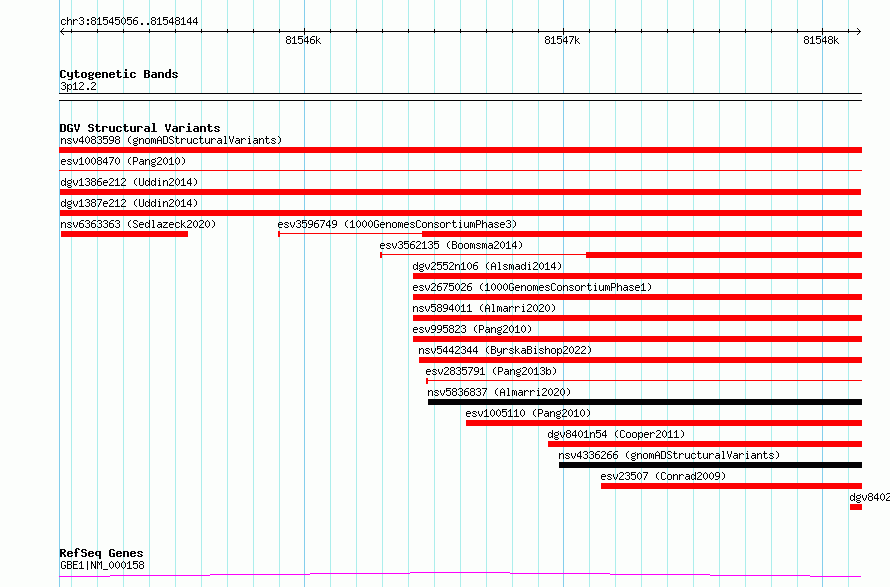This screenshot has width=890, height=587.
Task: Click the red bar under esv2675026
Action: [x=637, y=297]
